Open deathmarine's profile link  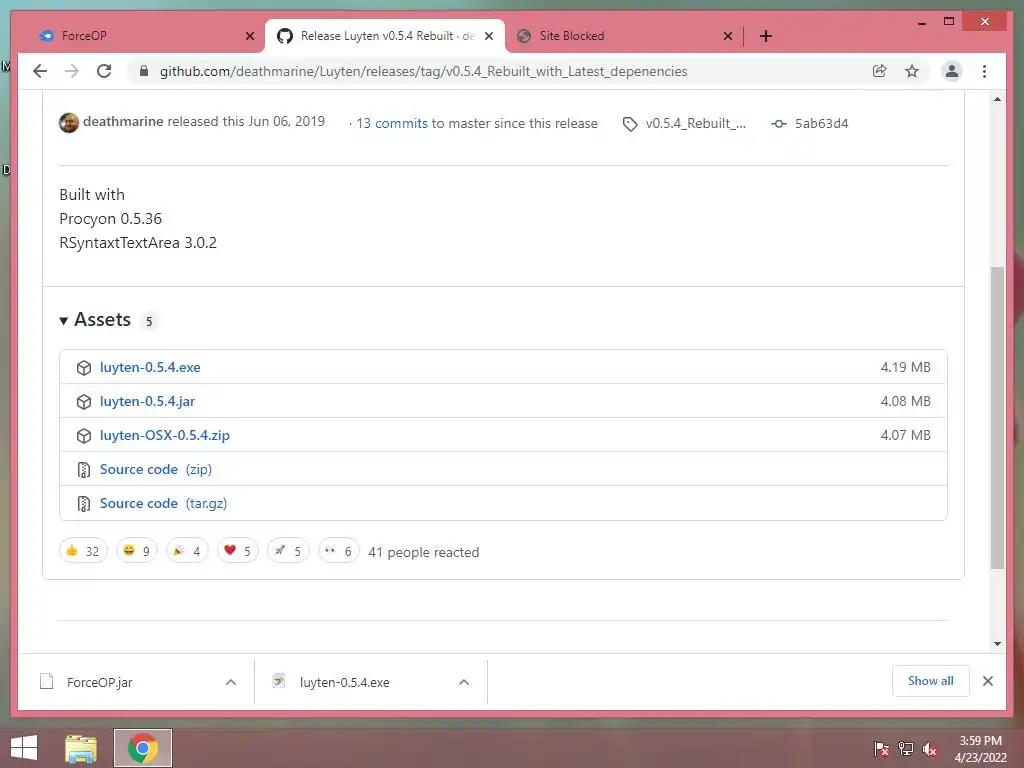coord(123,121)
